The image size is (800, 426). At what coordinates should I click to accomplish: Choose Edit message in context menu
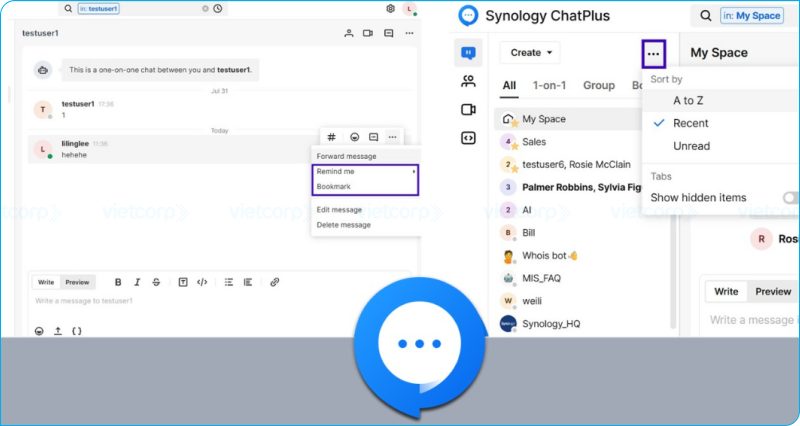coord(339,210)
